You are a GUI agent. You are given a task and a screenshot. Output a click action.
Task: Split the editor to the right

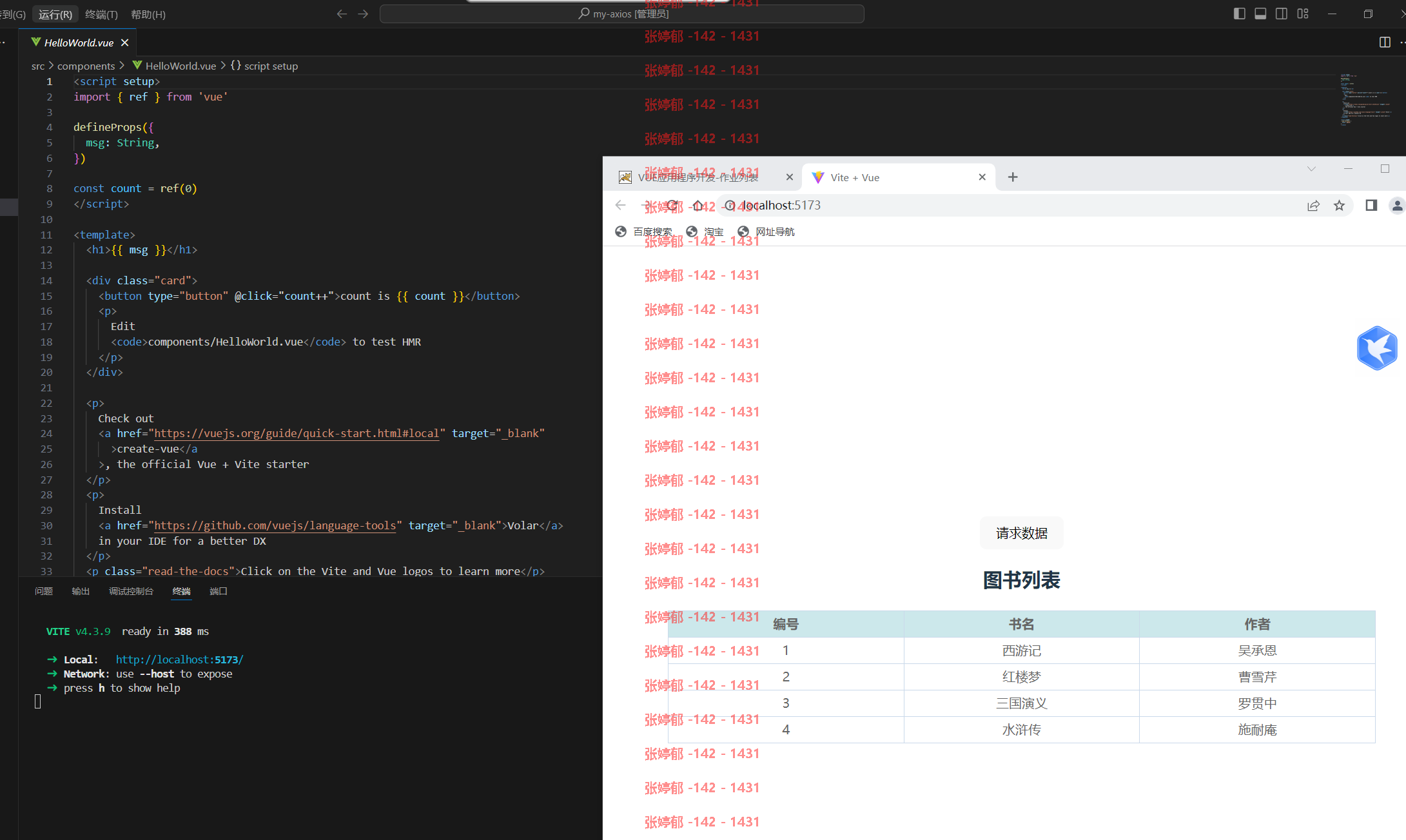pos(1385,43)
